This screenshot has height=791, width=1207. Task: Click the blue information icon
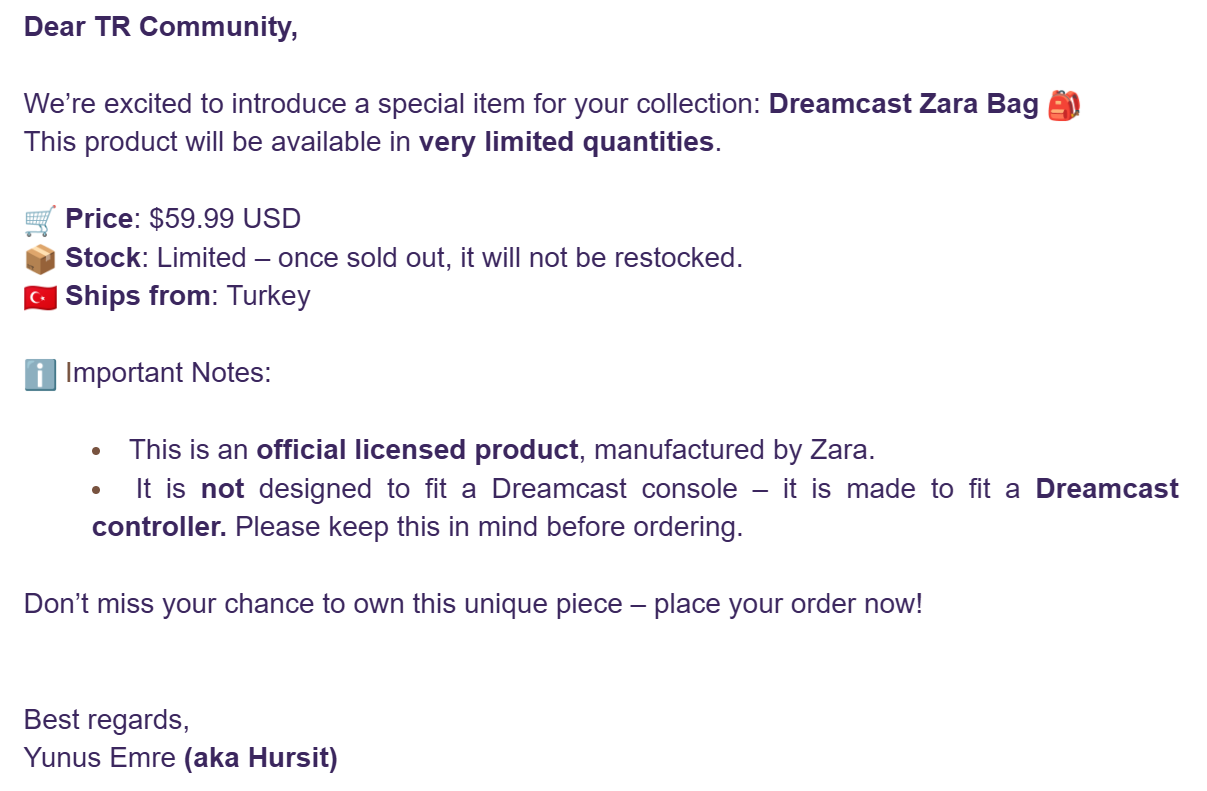pos(40,374)
